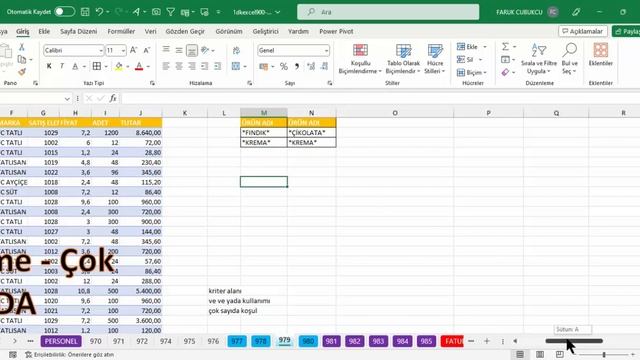Click the comma style icon

click(x=297, y=66)
